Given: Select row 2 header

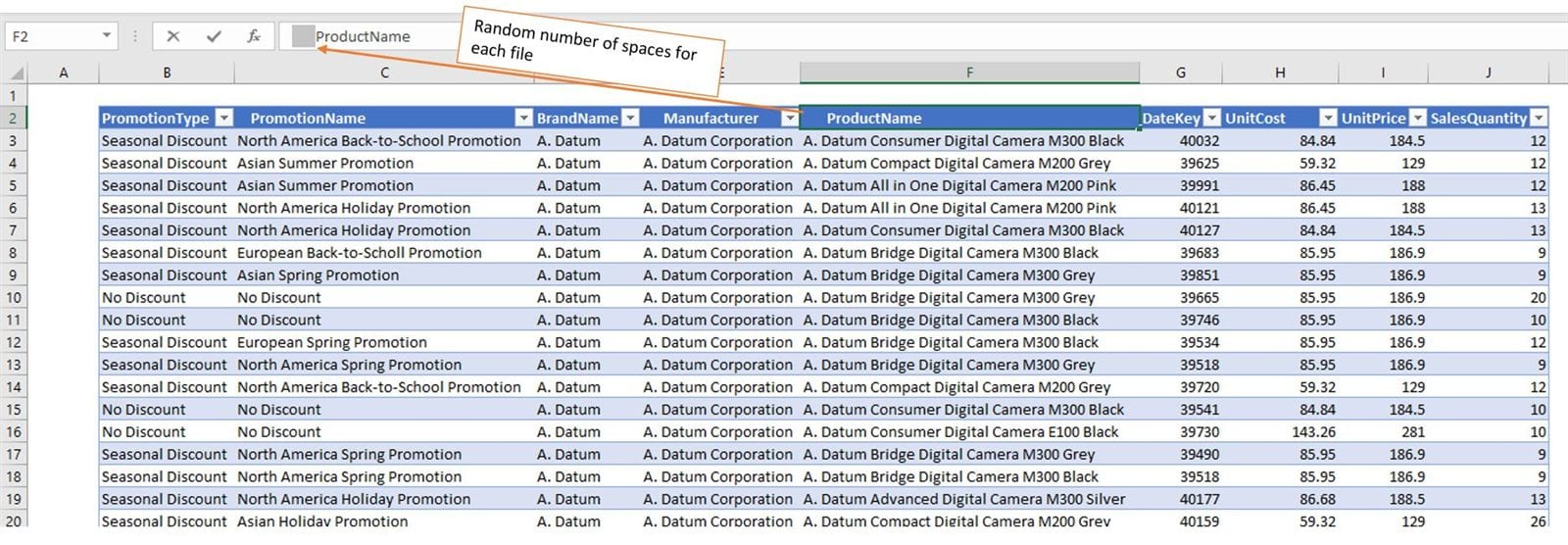Looking at the screenshot, I should coord(14,118).
